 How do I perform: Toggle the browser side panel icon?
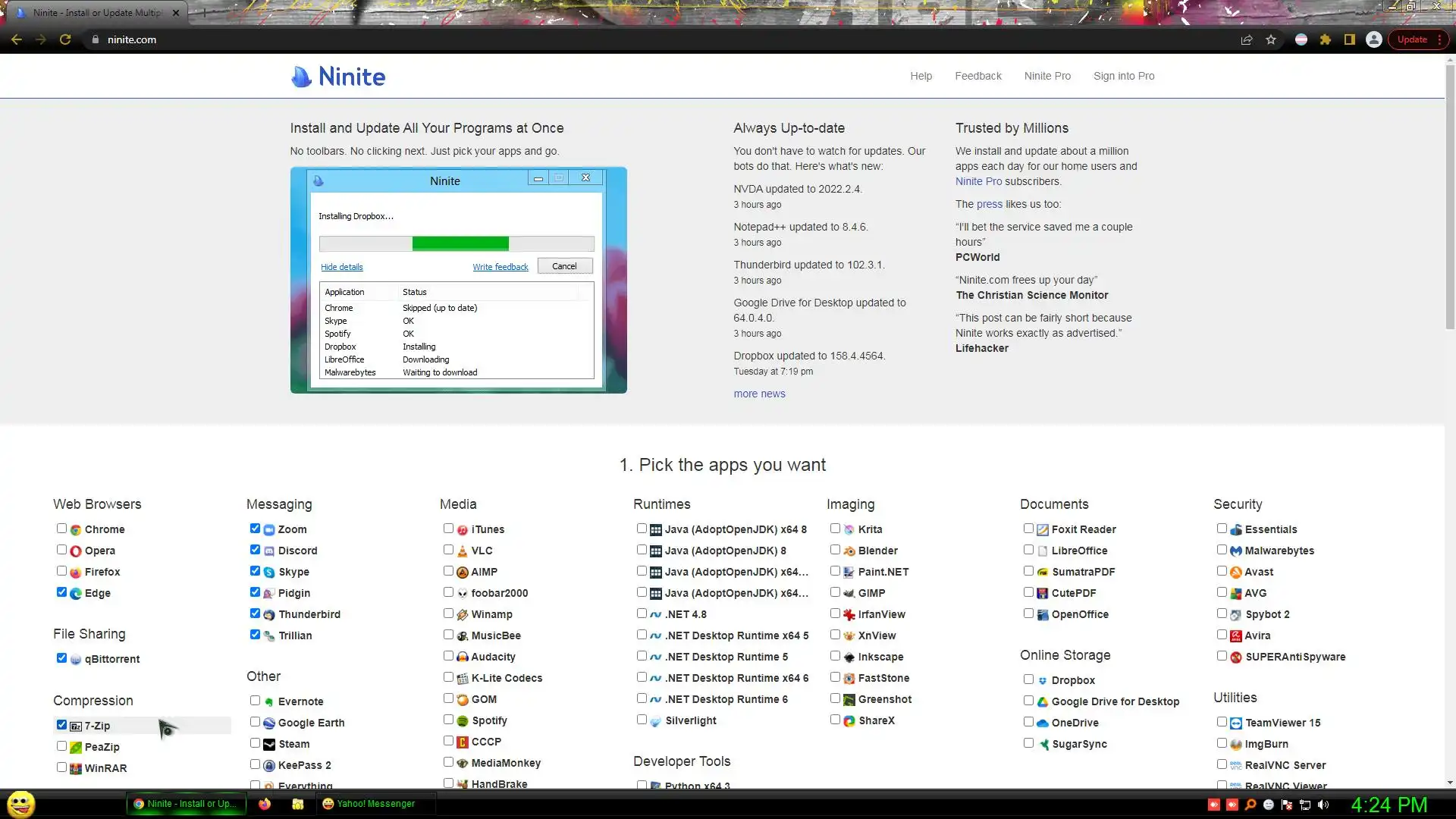click(1349, 39)
